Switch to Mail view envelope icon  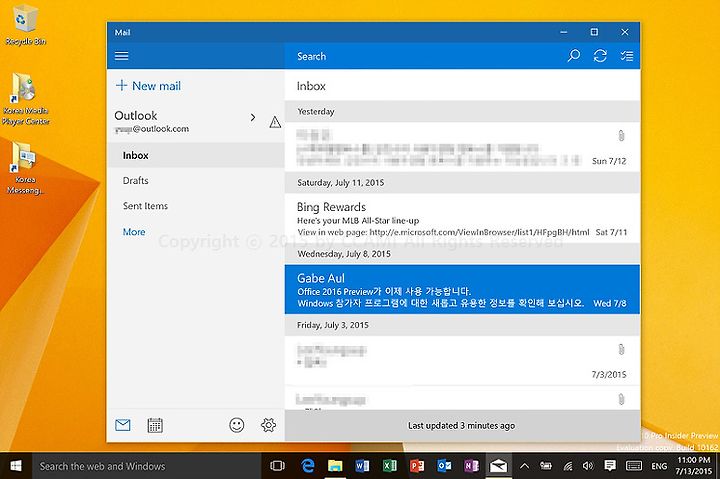point(123,425)
